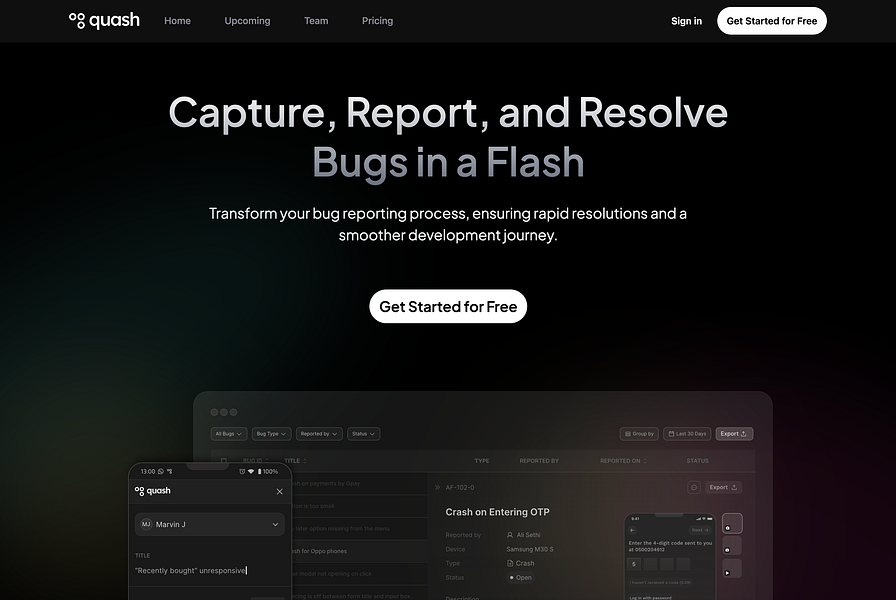Click Wi-Fi icon in phone status bar
896x600 pixels.
tap(251, 471)
